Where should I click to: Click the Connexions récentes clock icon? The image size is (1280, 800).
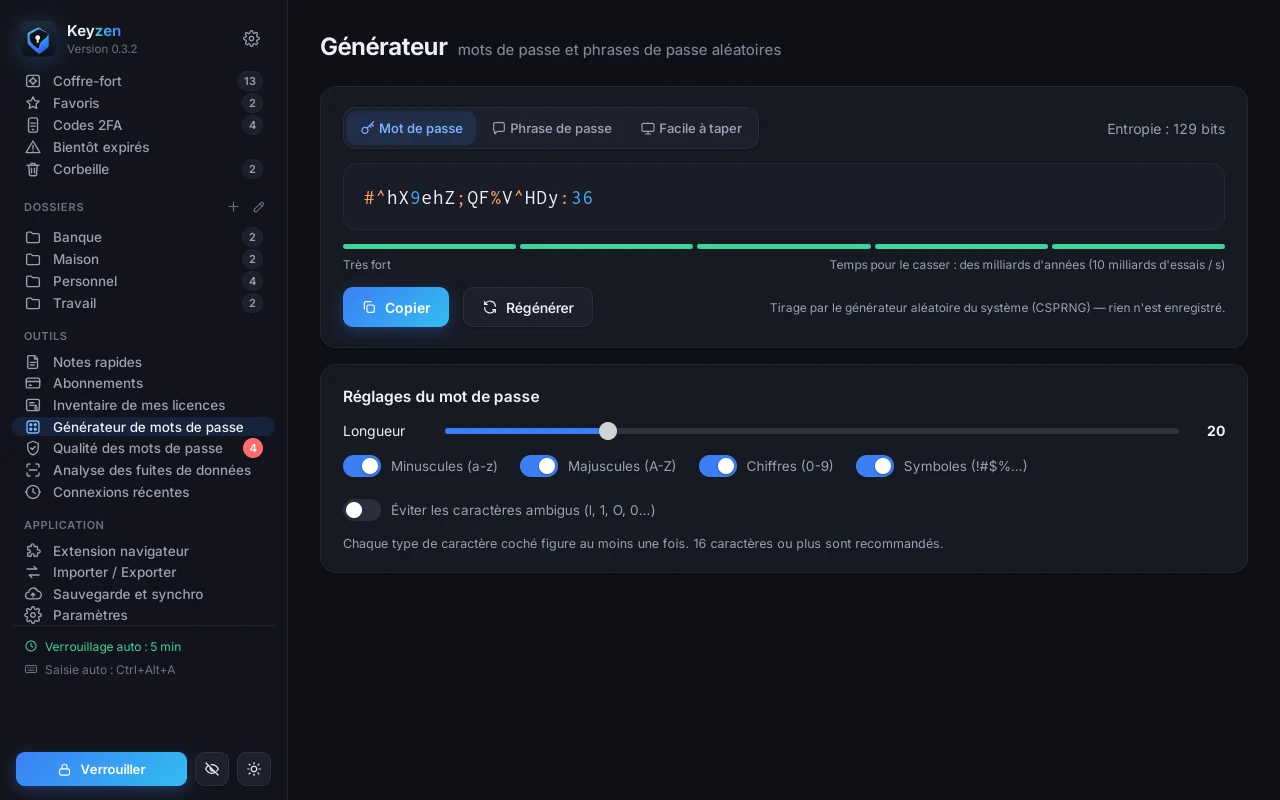[33, 492]
